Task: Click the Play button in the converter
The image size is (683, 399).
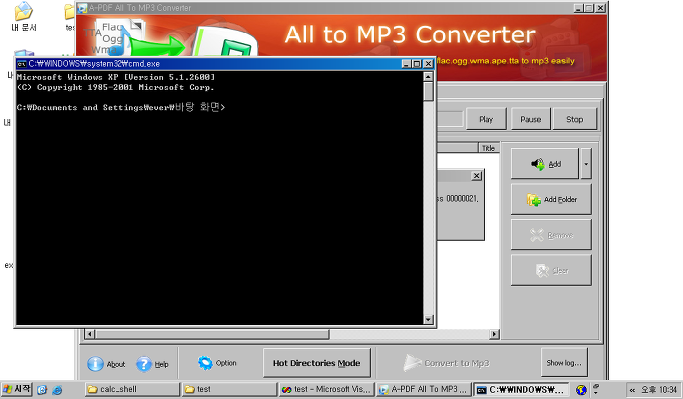Action: [x=486, y=119]
